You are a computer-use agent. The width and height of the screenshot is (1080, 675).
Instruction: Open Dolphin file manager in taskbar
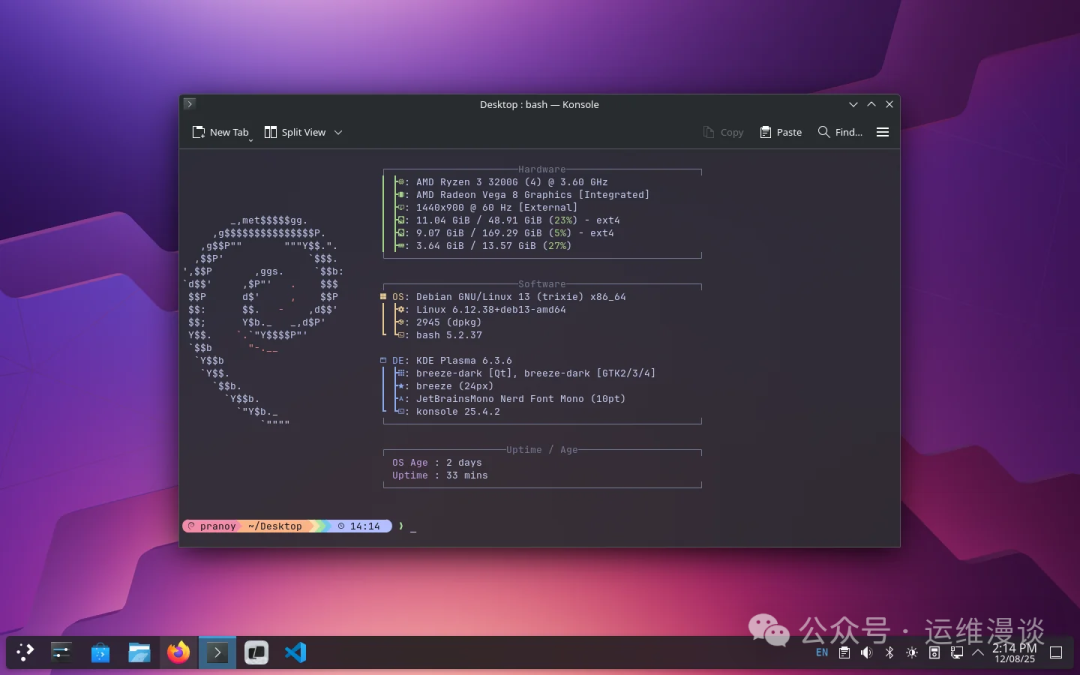[x=140, y=653]
